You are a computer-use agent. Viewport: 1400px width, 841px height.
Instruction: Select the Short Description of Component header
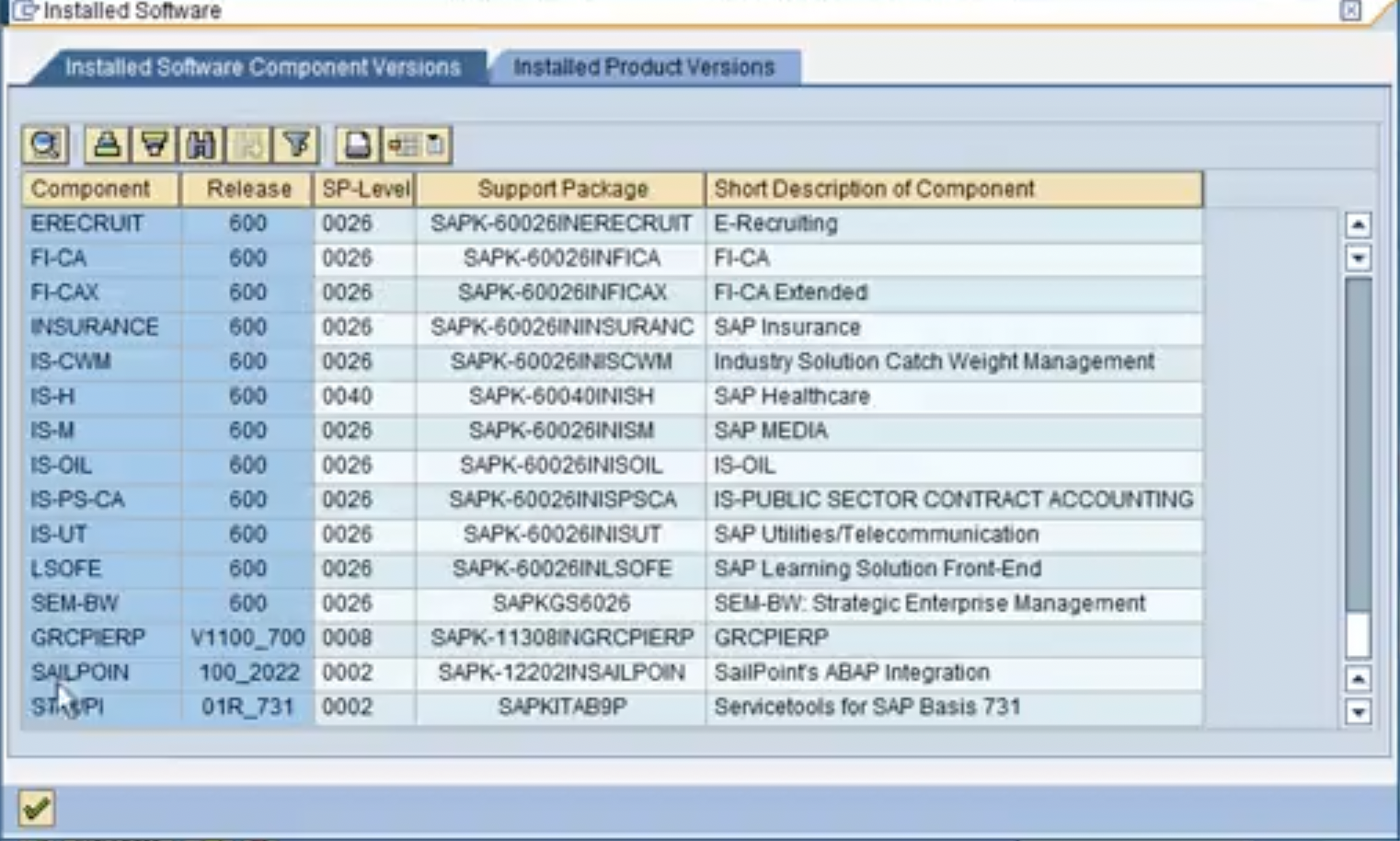click(x=874, y=189)
